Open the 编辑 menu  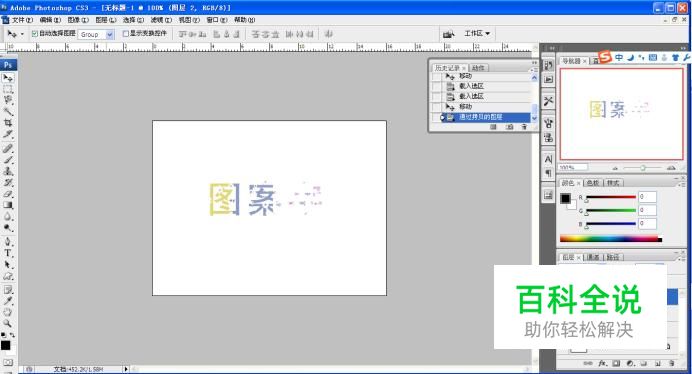50,20
